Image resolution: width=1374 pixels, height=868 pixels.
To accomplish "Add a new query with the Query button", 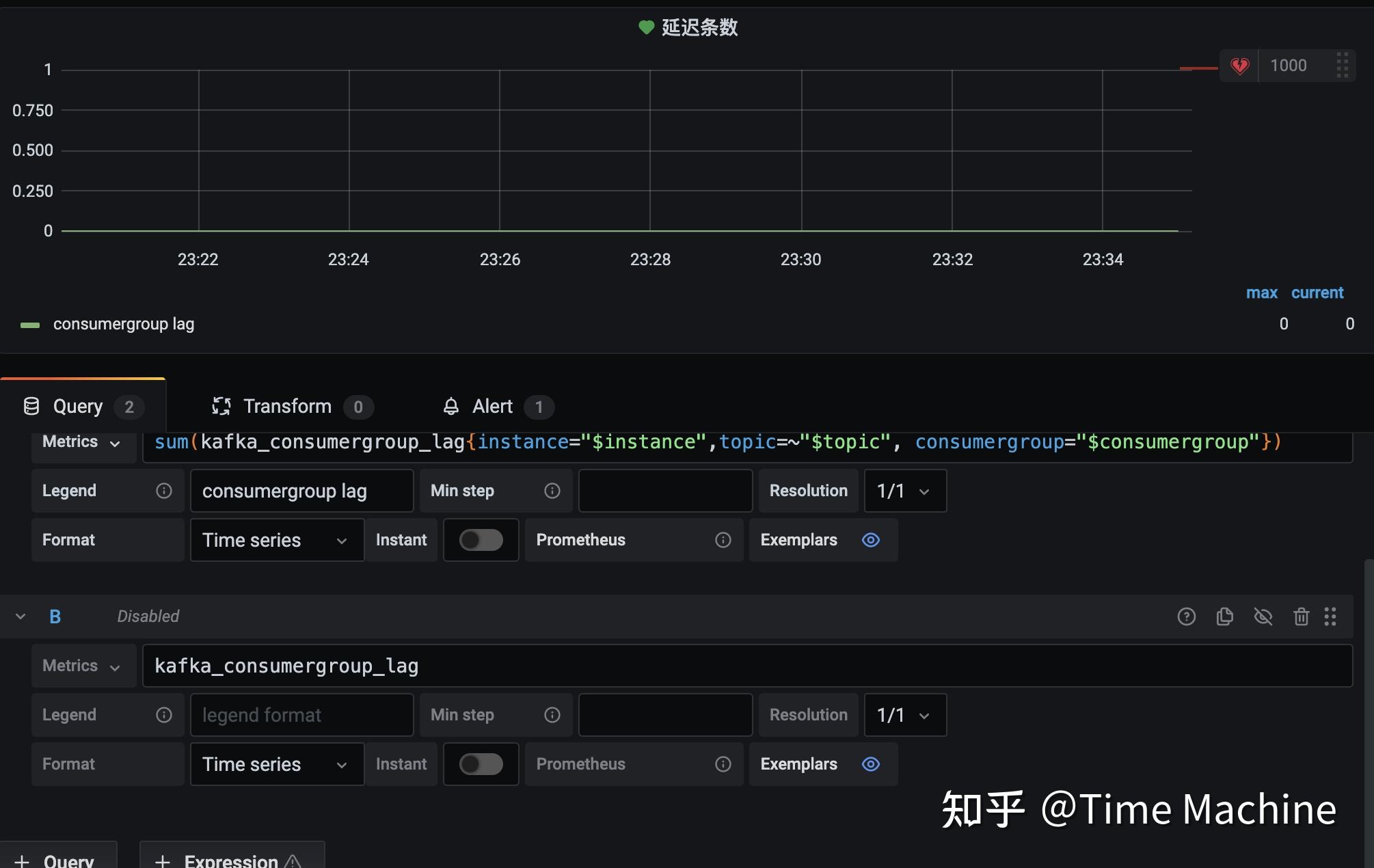I will point(59,860).
